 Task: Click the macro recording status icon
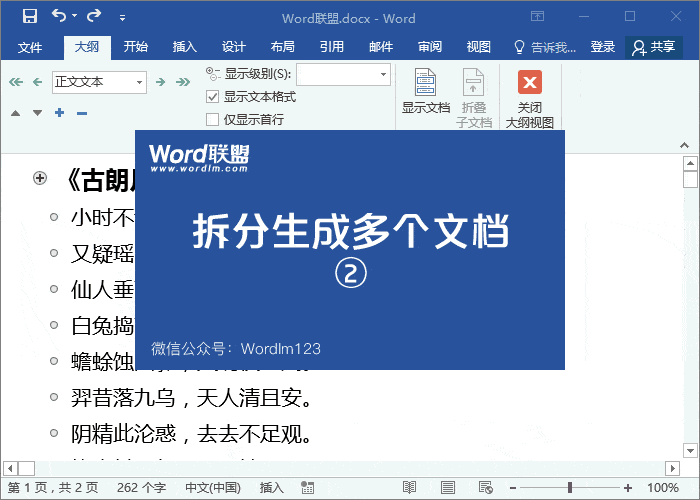point(308,488)
